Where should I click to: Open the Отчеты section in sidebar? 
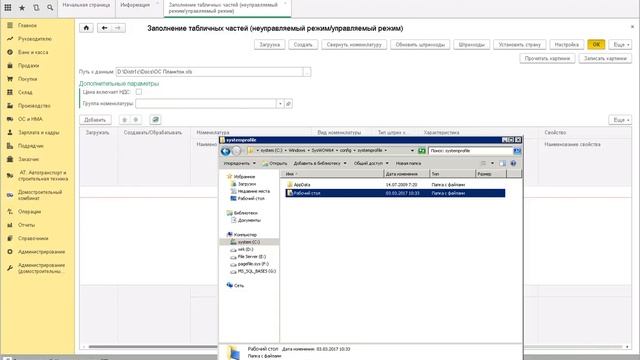pyautogui.click(x=26, y=225)
